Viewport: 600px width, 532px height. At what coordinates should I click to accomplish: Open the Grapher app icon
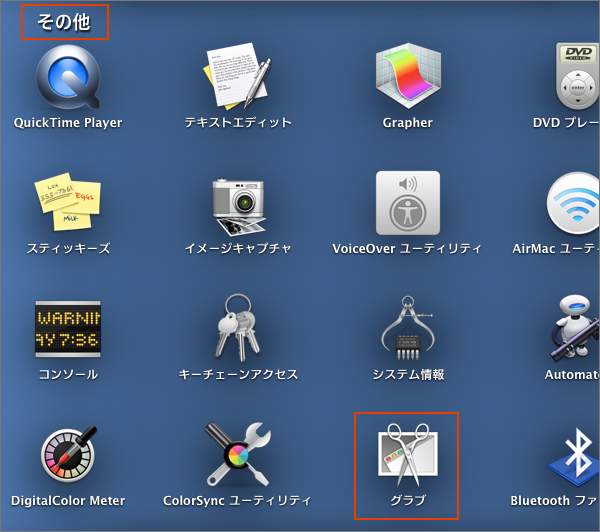(408, 76)
